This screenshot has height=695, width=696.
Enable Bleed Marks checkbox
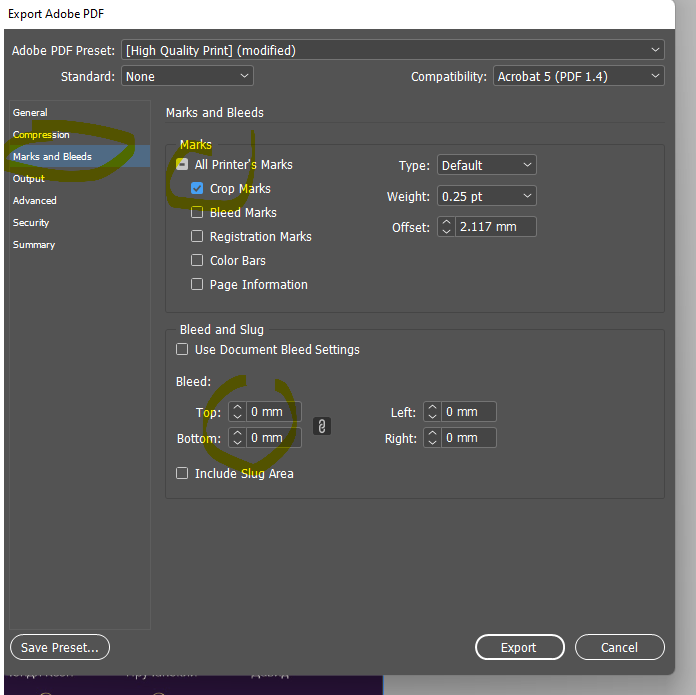(197, 213)
